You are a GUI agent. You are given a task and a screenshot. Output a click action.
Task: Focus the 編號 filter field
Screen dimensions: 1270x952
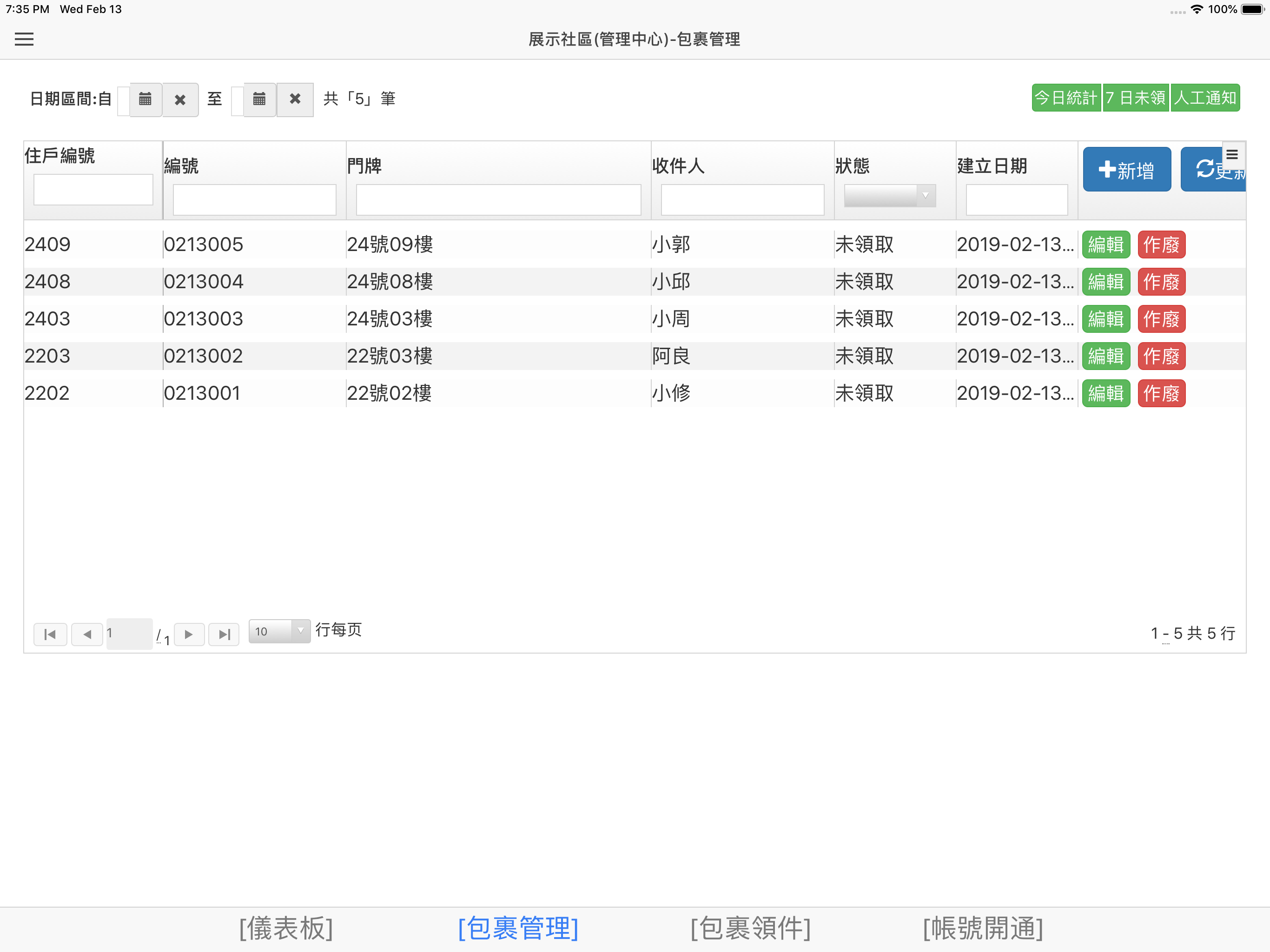(254, 200)
